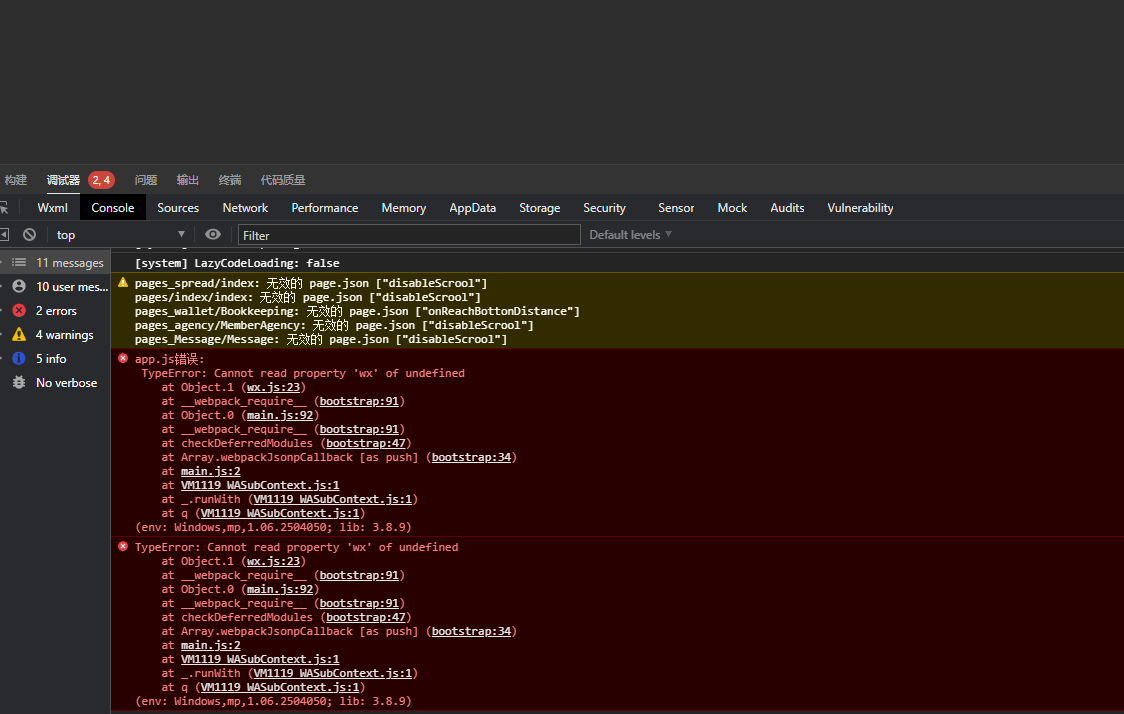
Task: Filter by 10 user messages
Action: coord(55,287)
